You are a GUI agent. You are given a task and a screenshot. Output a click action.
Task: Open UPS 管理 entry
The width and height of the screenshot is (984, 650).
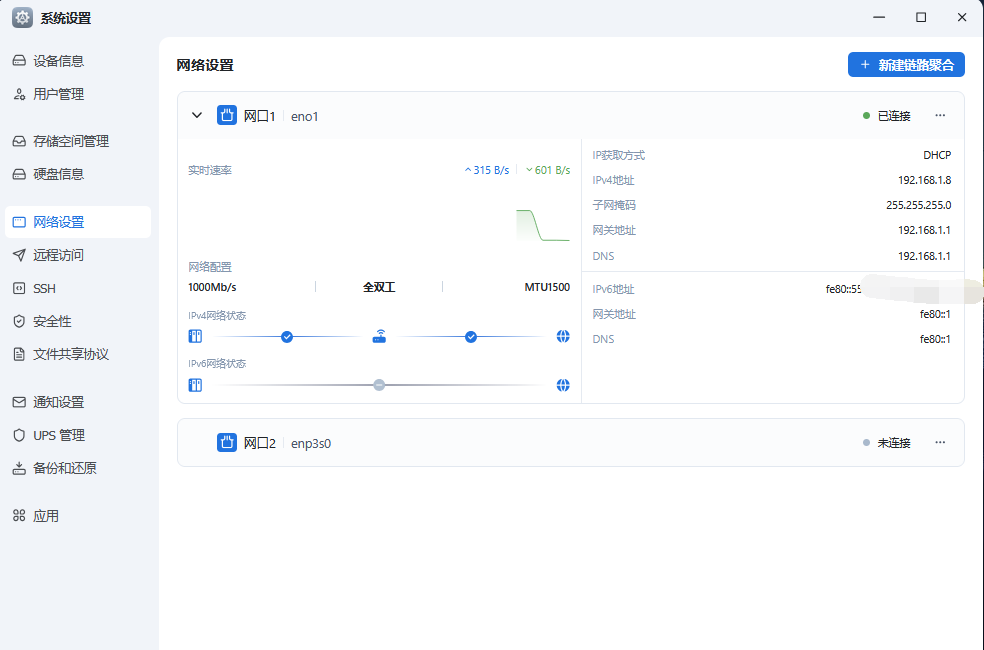(78, 435)
